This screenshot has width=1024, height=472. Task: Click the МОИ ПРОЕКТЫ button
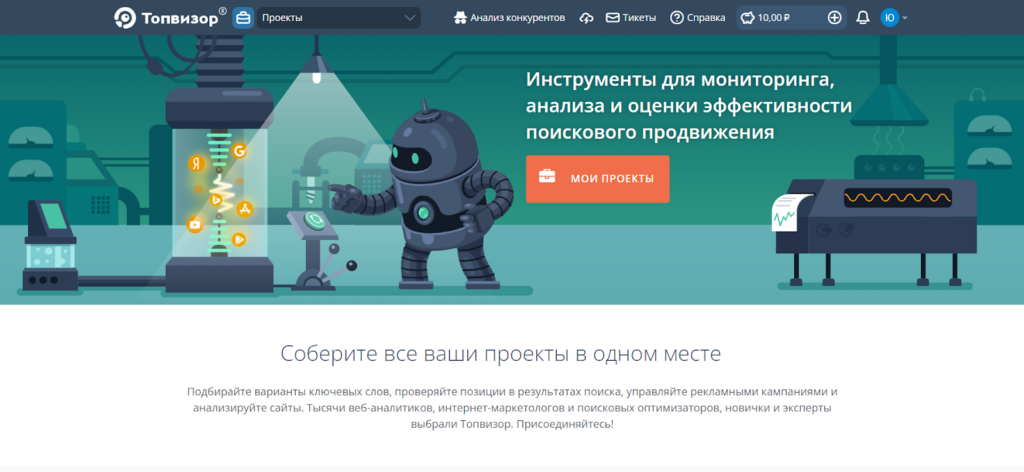(598, 179)
